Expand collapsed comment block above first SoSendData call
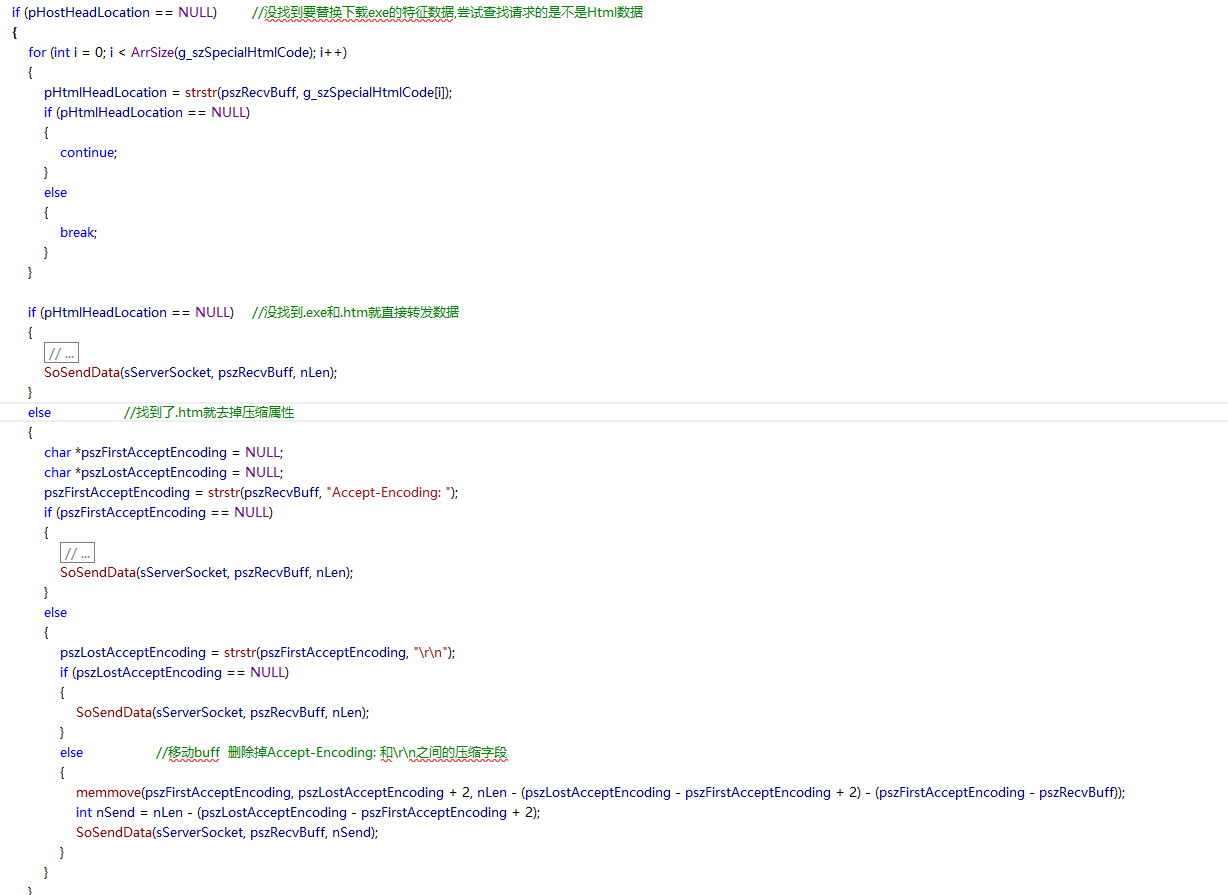Image resolution: width=1228 pixels, height=895 pixels. 61,352
